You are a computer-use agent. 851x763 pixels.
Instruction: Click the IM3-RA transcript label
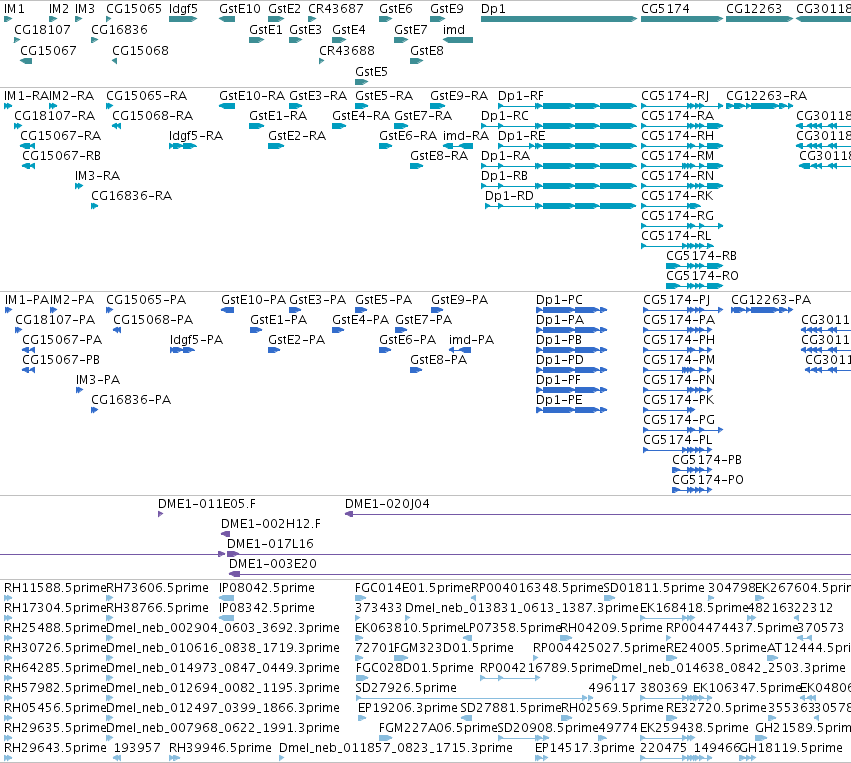coord(98,176)
